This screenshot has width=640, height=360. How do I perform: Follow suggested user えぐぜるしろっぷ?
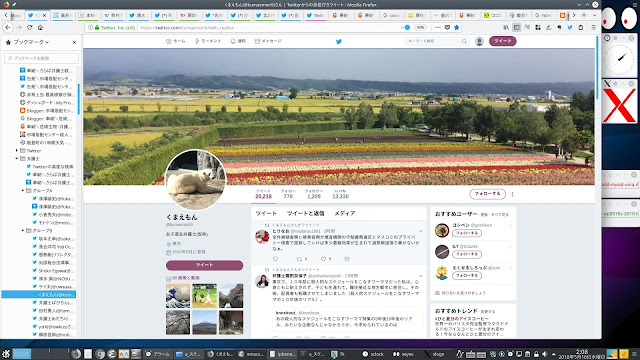click(x=467, y=276)
